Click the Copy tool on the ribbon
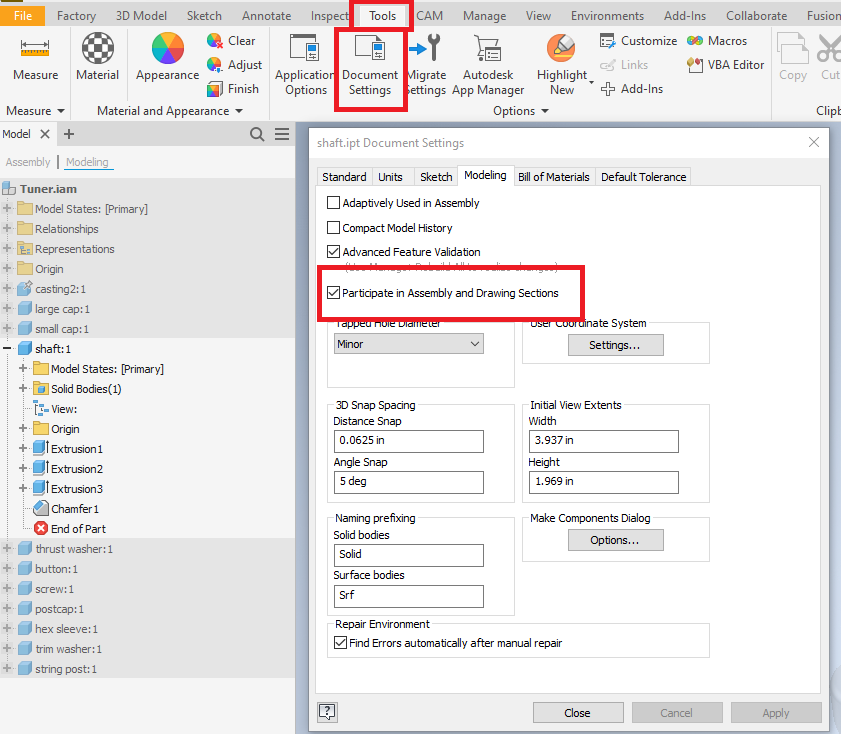 point(792,60)
